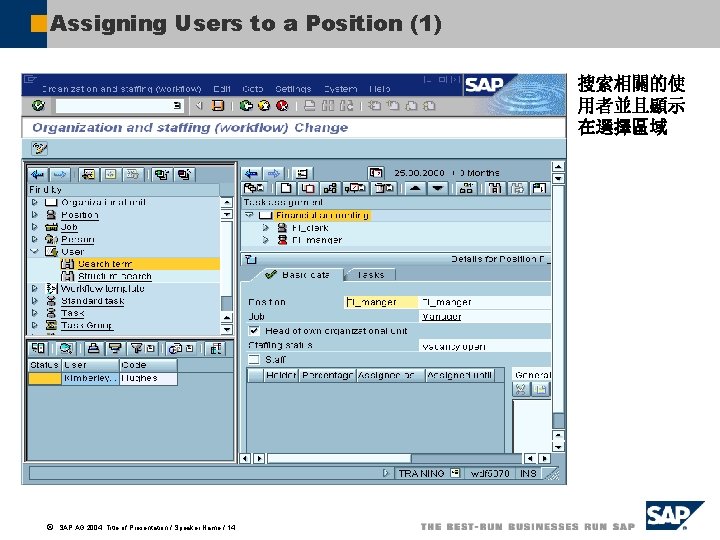Expand the Standard task node

pos(35,301)
